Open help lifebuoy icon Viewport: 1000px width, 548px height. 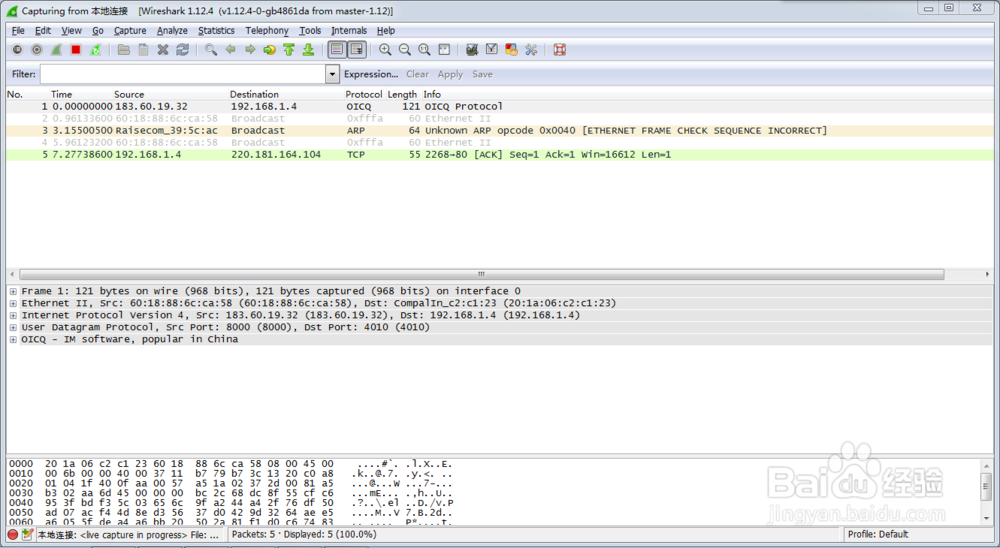[x=560, y=50]
